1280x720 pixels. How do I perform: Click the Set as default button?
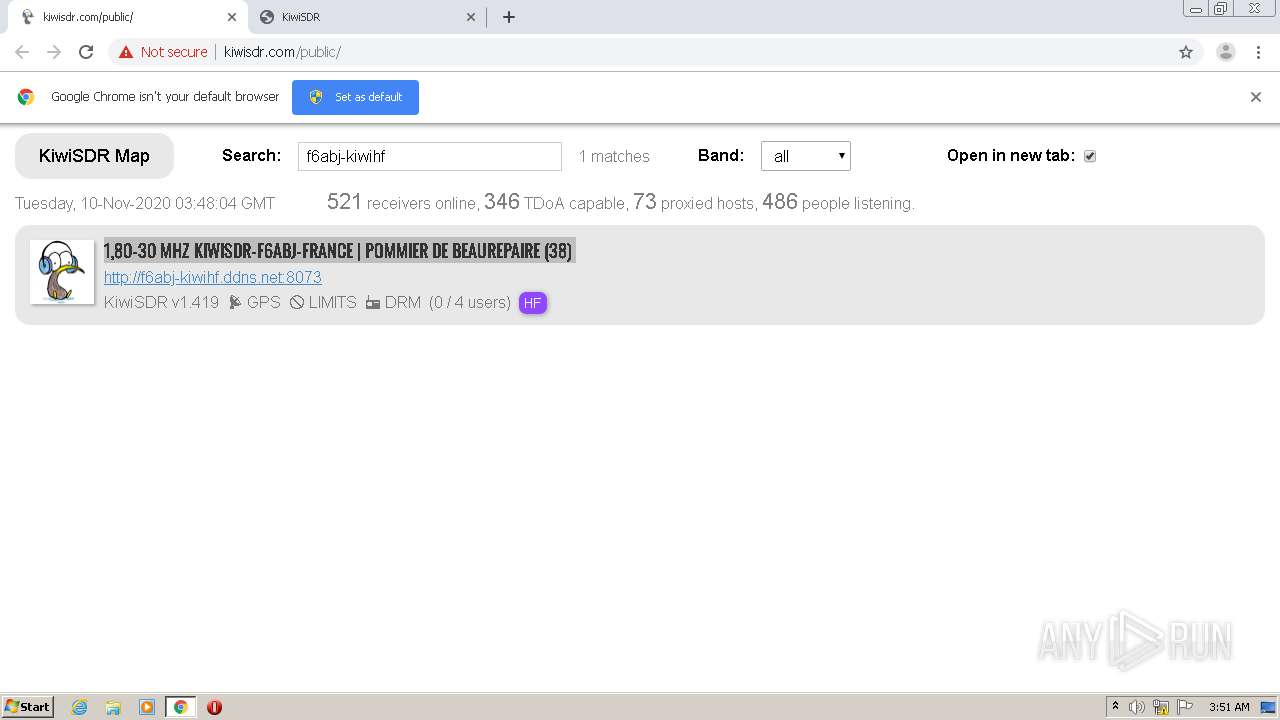[355, 97]
